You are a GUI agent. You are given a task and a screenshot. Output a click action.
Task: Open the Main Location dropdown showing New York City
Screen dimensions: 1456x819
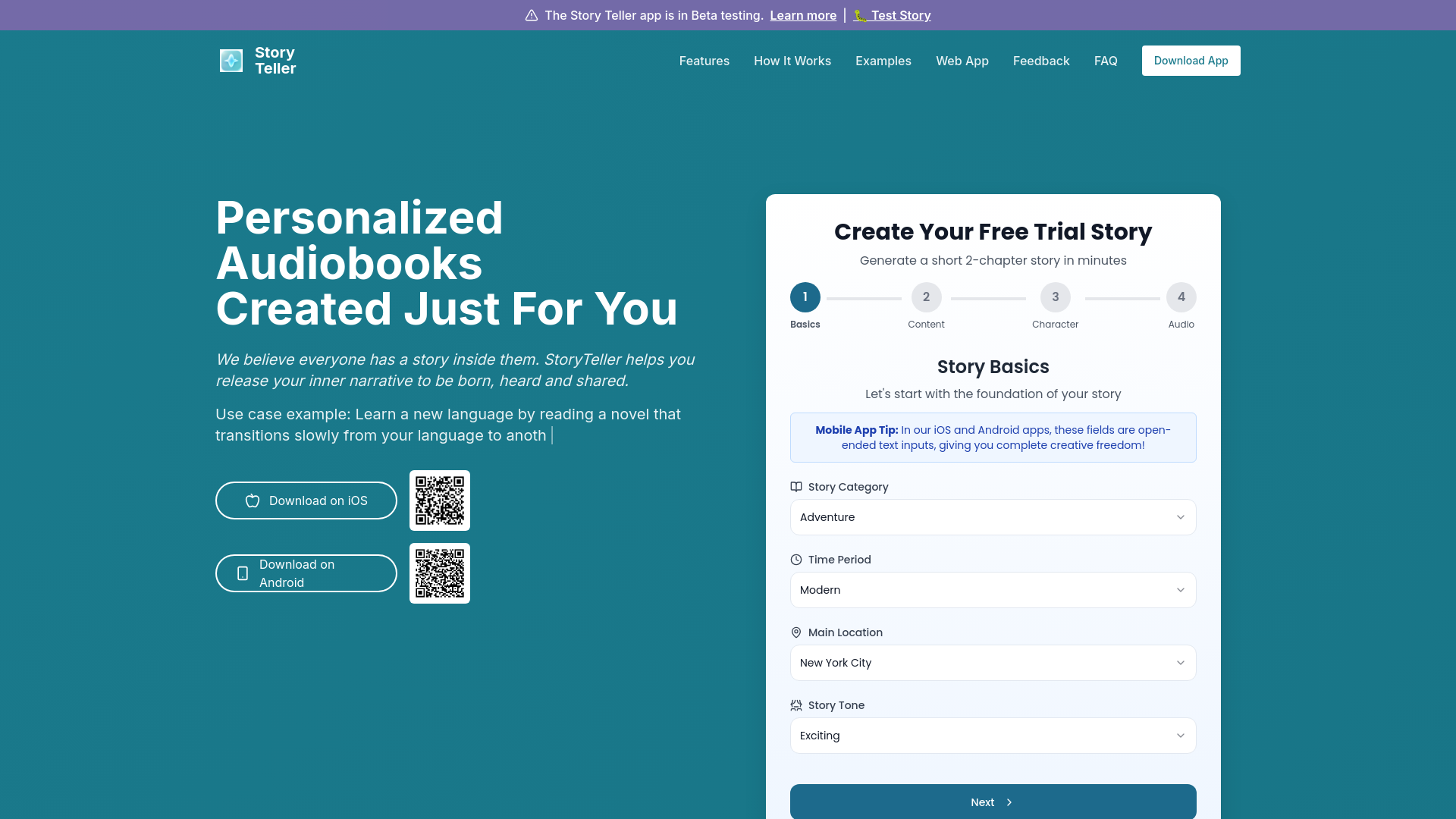pos(993,663)
